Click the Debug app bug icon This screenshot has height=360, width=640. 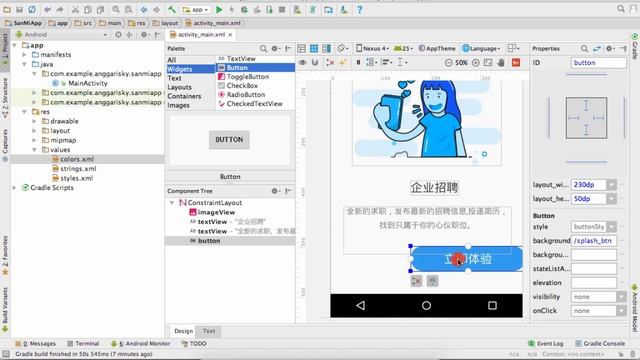tap(244, 9)
